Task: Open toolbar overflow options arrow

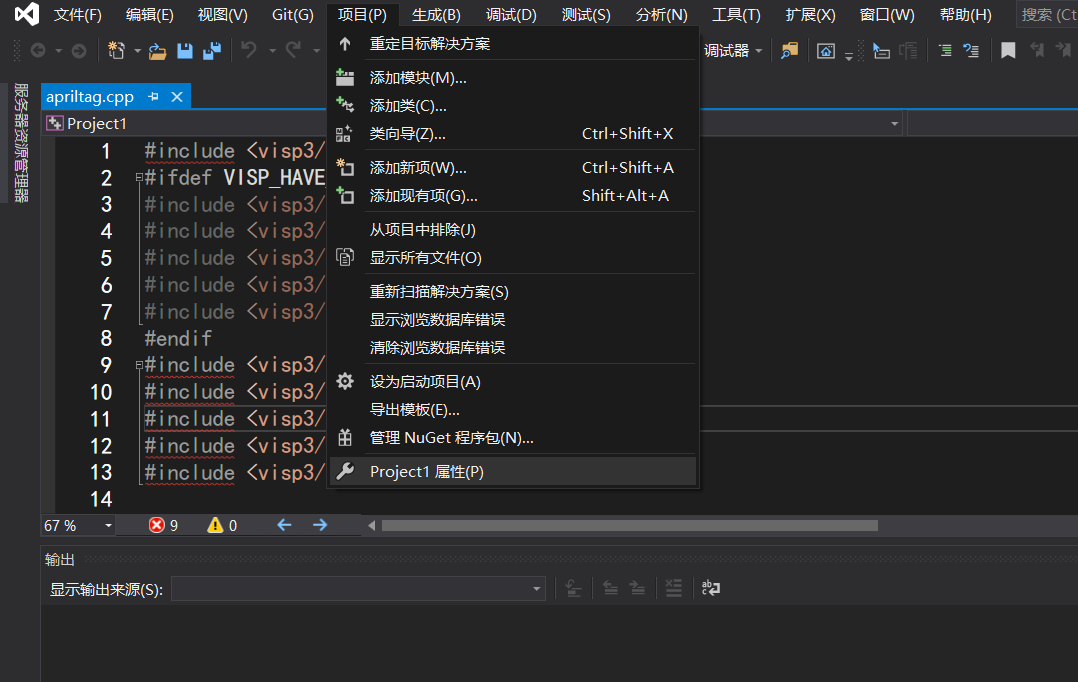Action: 849,56
